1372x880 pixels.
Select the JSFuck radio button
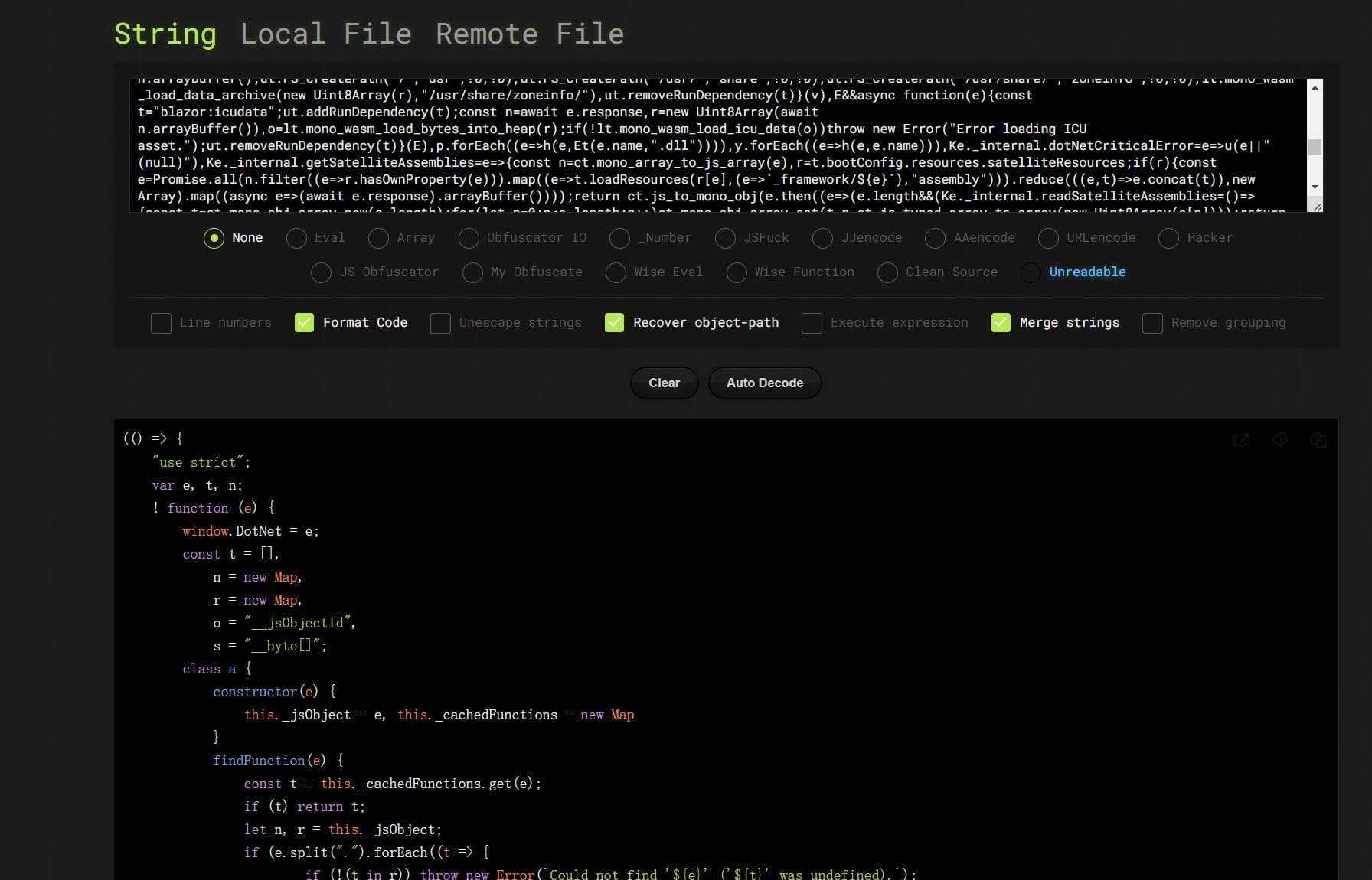(x=725, y=238)
